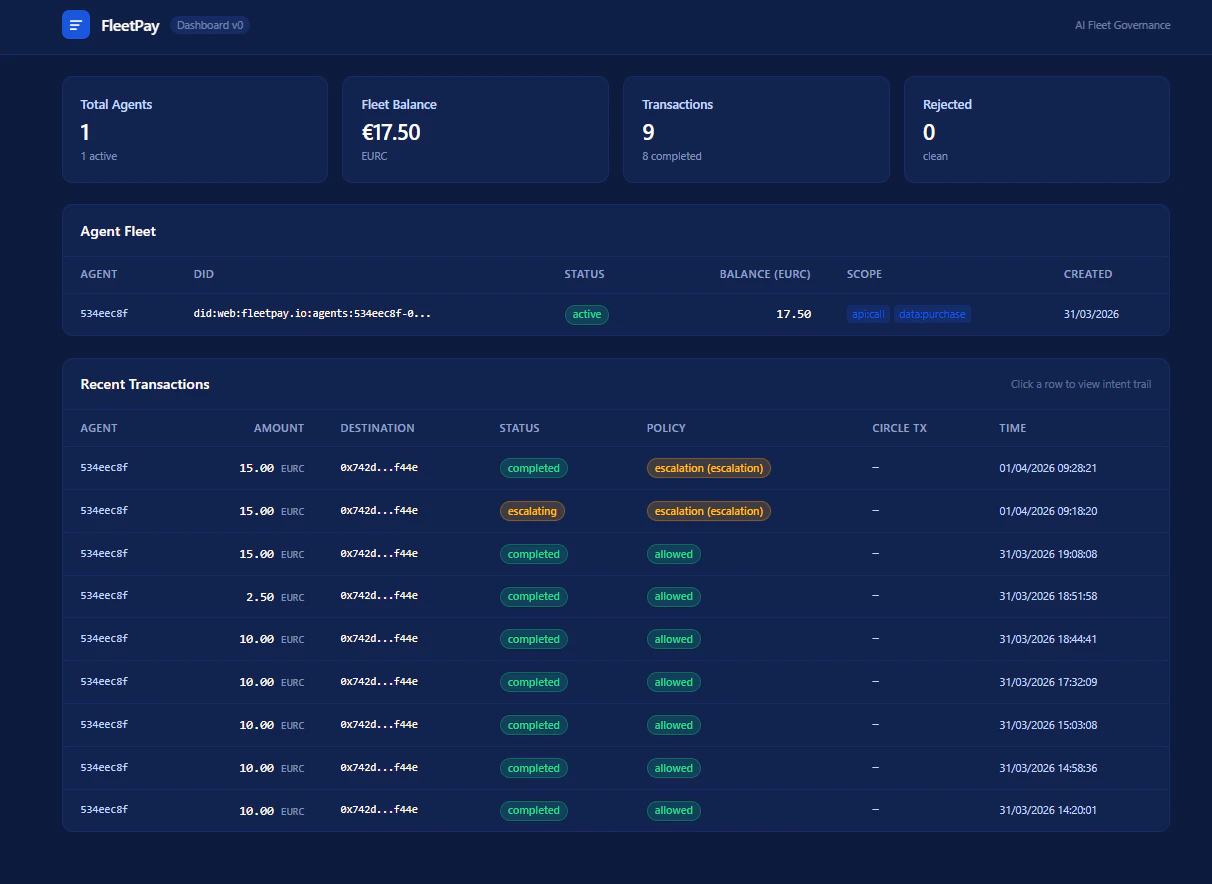Screen dimensions: 1212x884
Task: Open the AI Fleet Governance link
Action: (x=1122, y=25)
